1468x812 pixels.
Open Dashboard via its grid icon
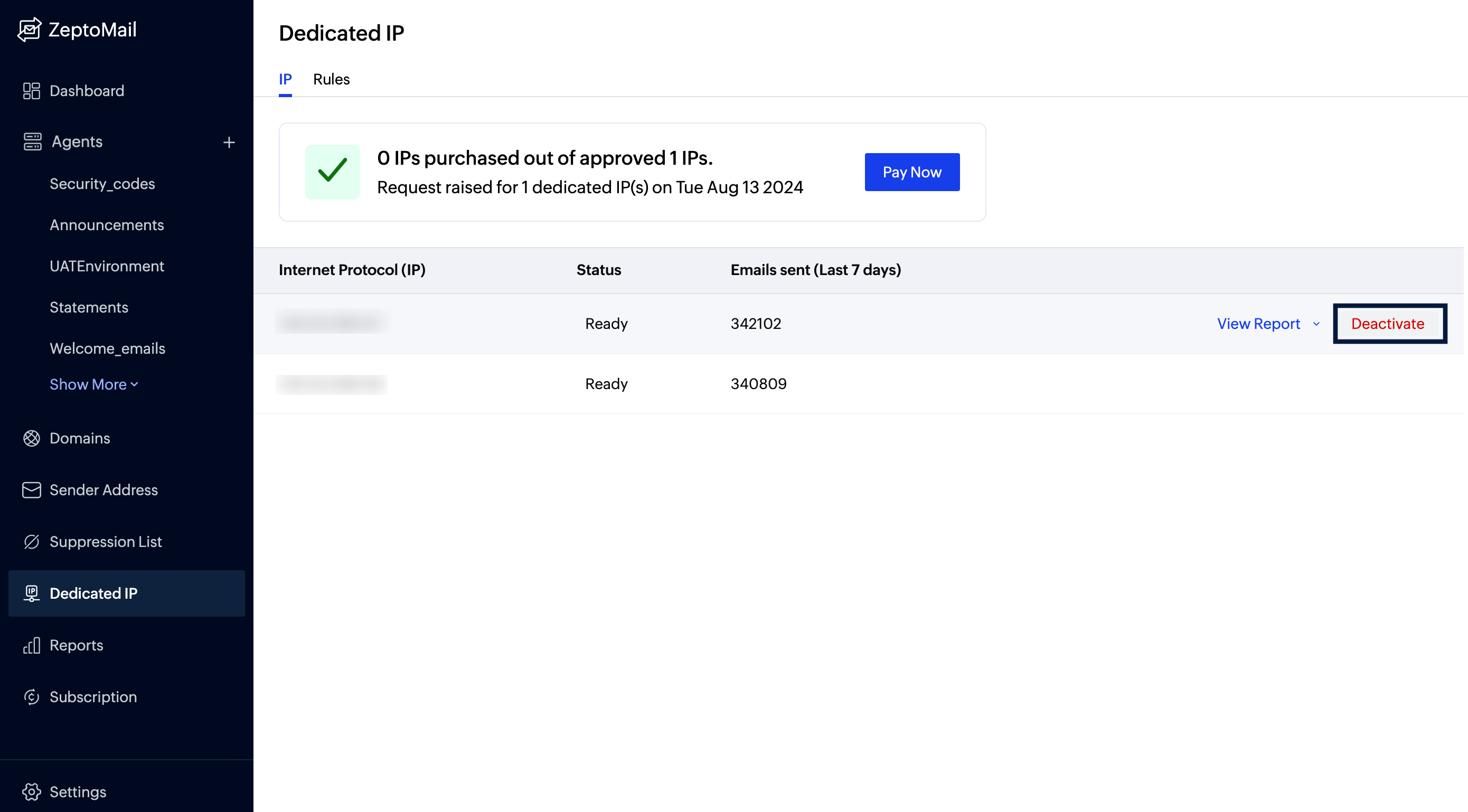31,91
